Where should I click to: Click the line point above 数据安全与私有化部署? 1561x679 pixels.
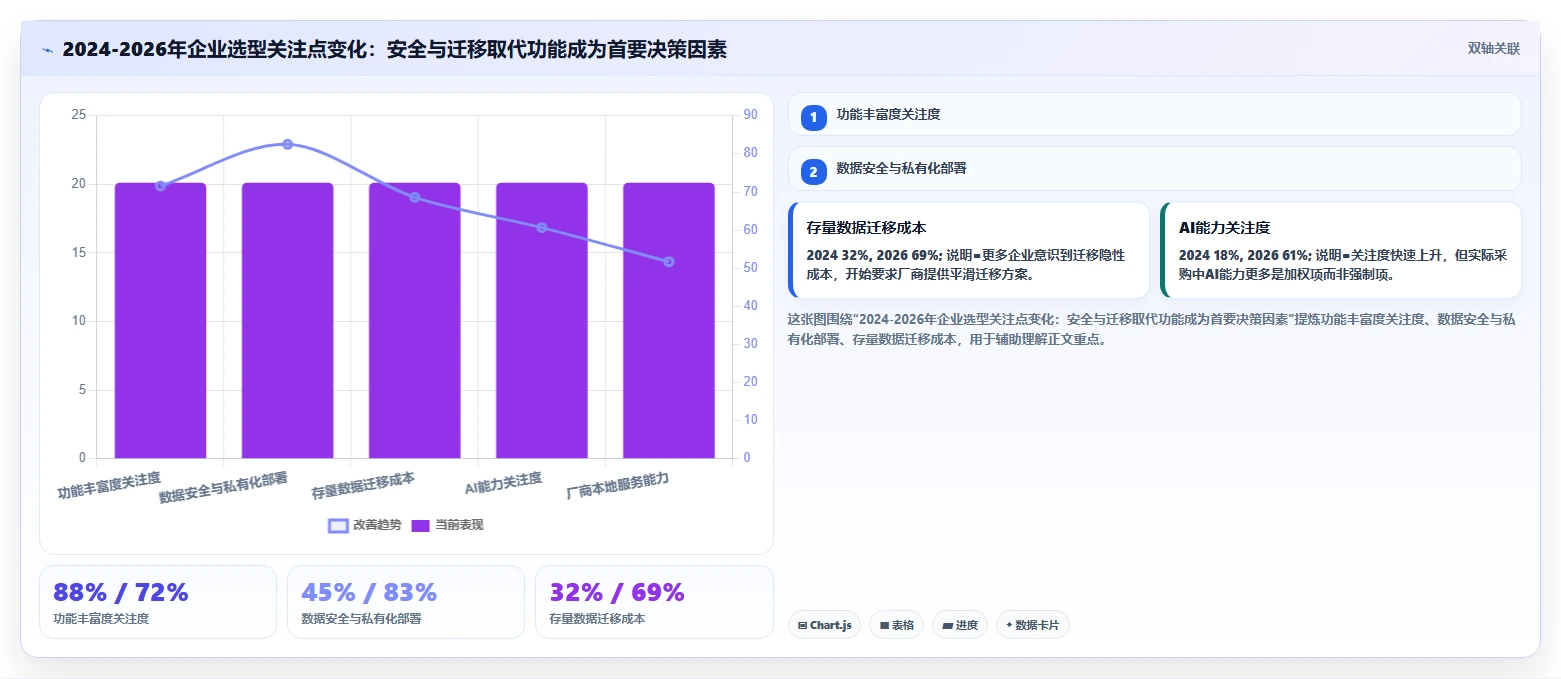tap(287, 144)
